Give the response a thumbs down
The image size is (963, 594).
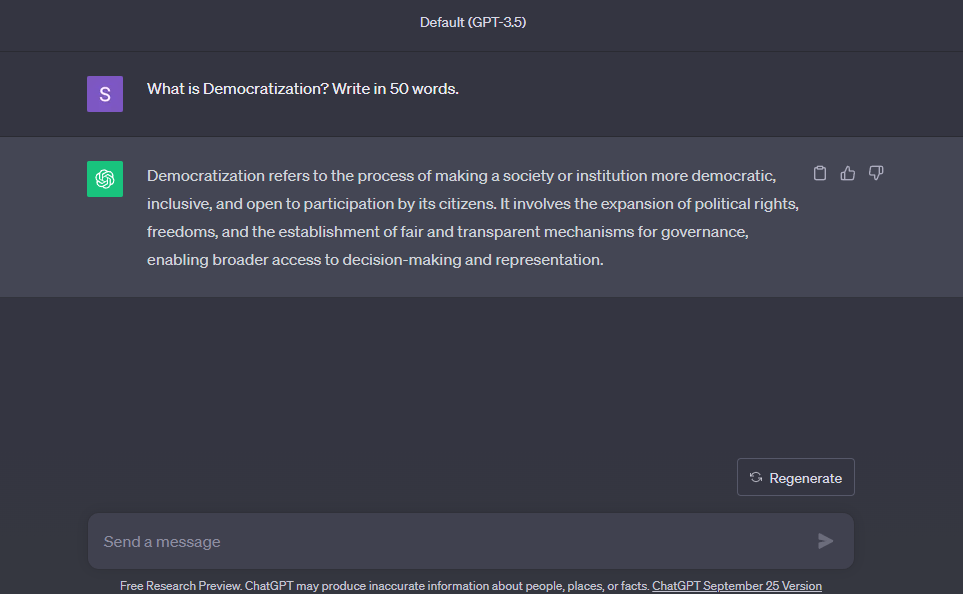(876, 173)
